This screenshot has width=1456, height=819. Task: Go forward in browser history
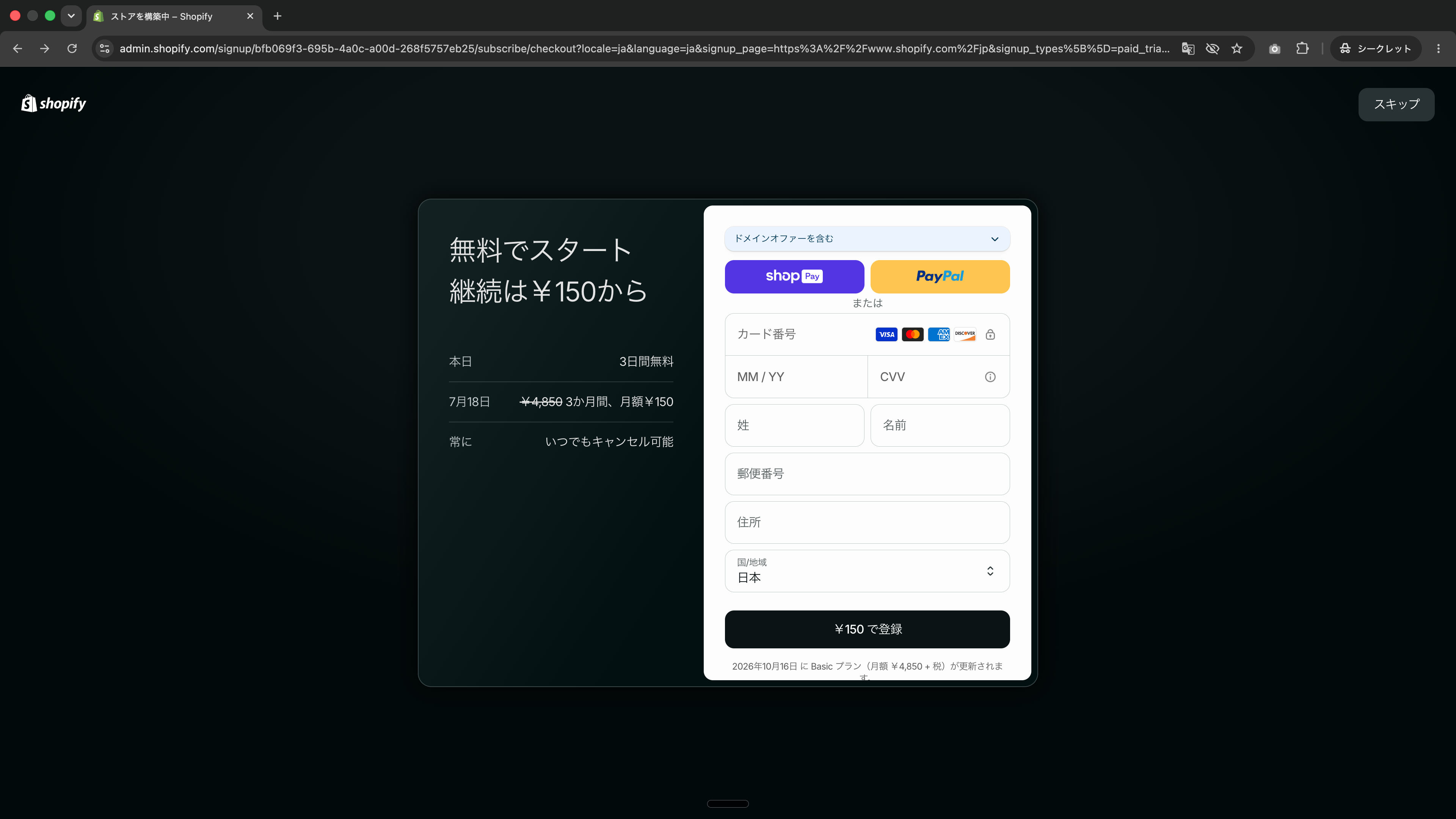[45, 49]
